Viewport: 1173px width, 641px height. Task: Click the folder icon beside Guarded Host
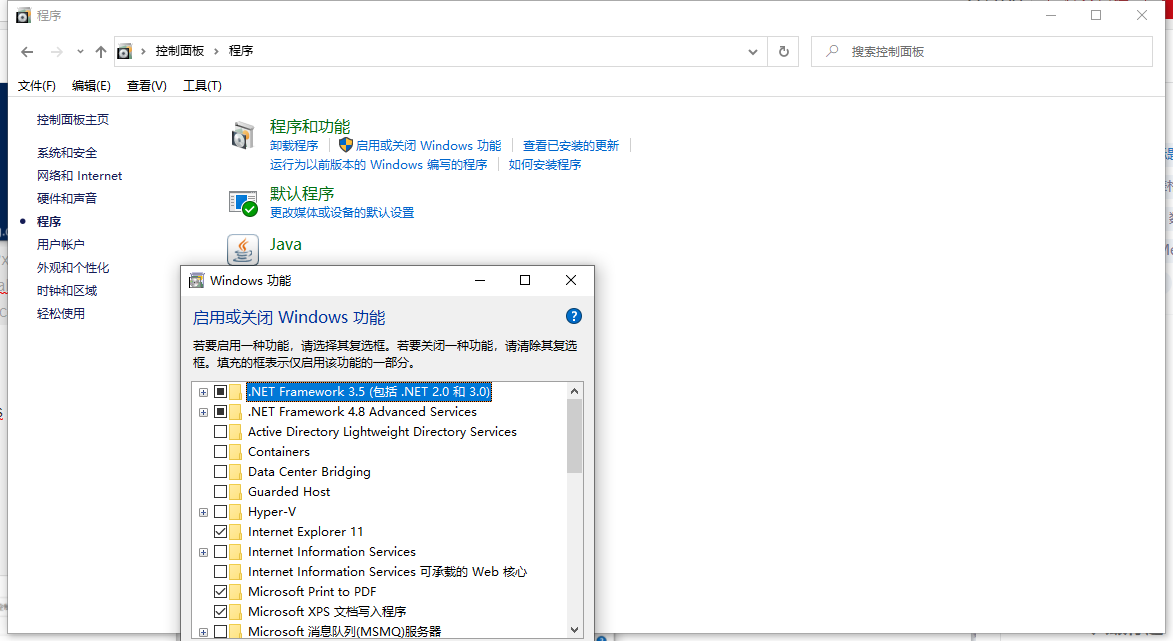[236, 491]
